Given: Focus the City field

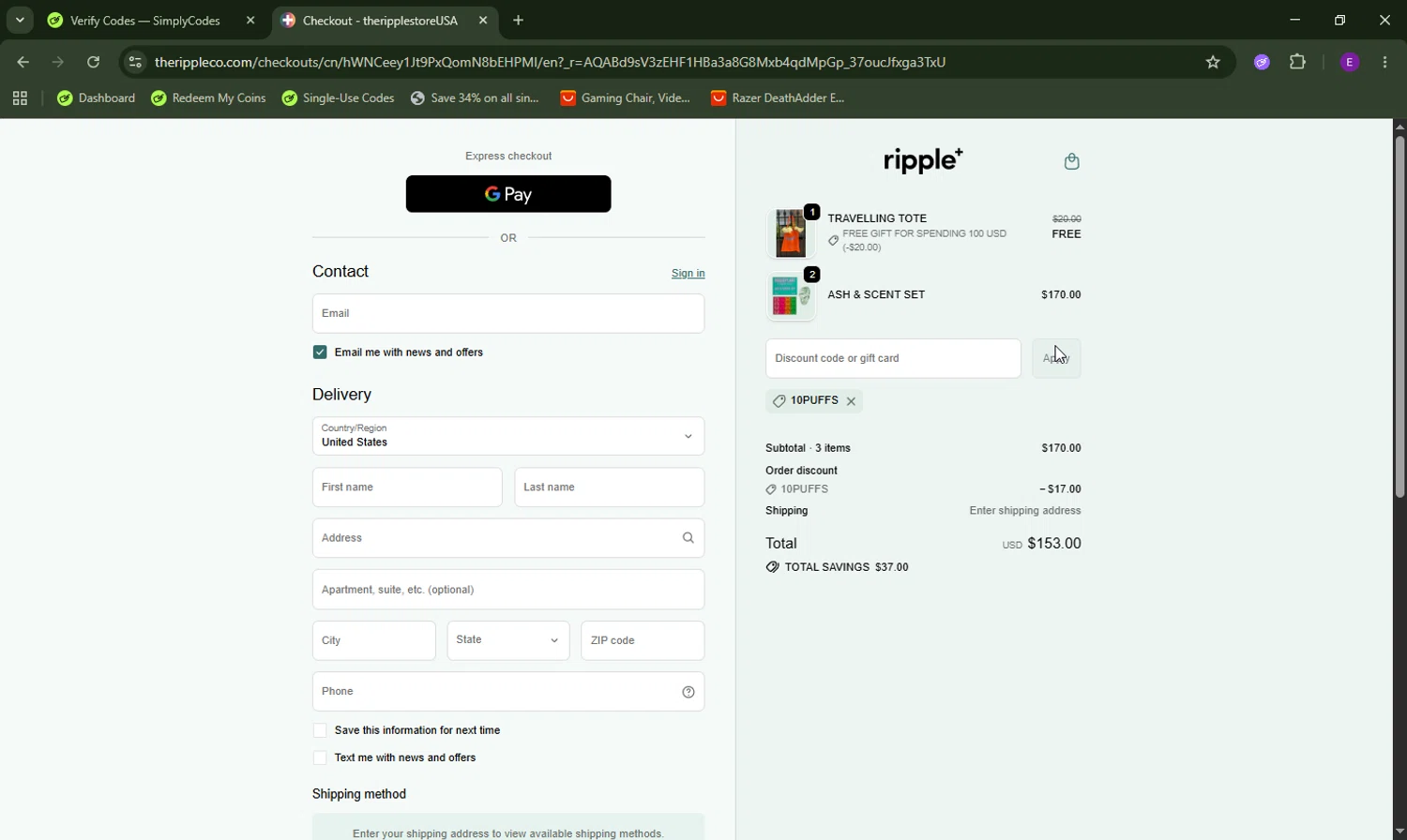Looking at the screenshot, I should coord(374,641).
